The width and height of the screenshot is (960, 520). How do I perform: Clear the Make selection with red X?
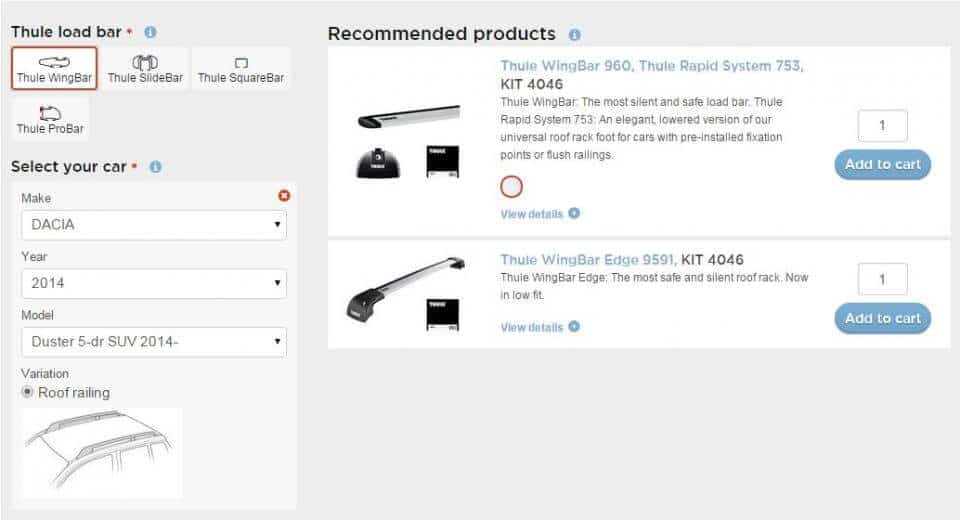283,197
